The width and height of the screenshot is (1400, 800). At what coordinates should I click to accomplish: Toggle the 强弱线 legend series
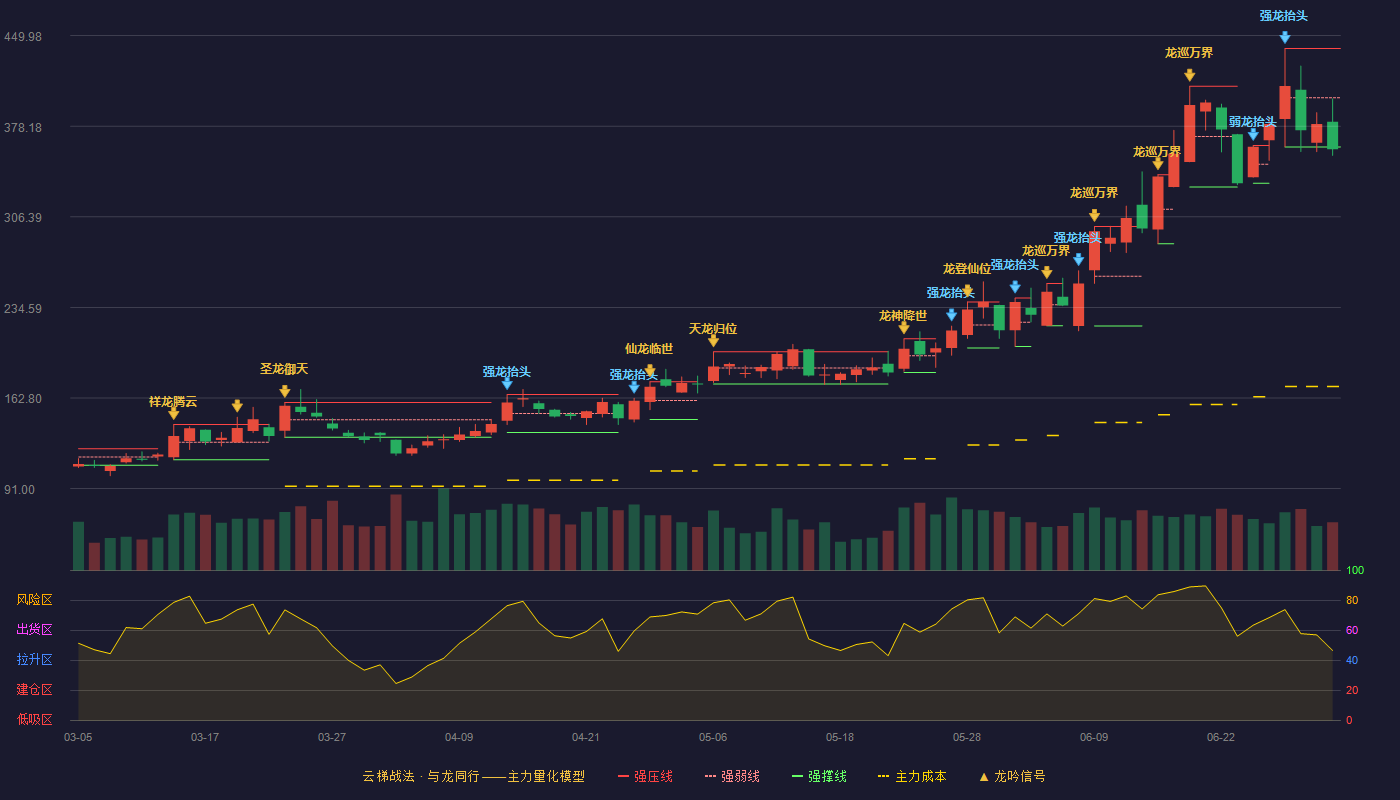tap(732, 776)
